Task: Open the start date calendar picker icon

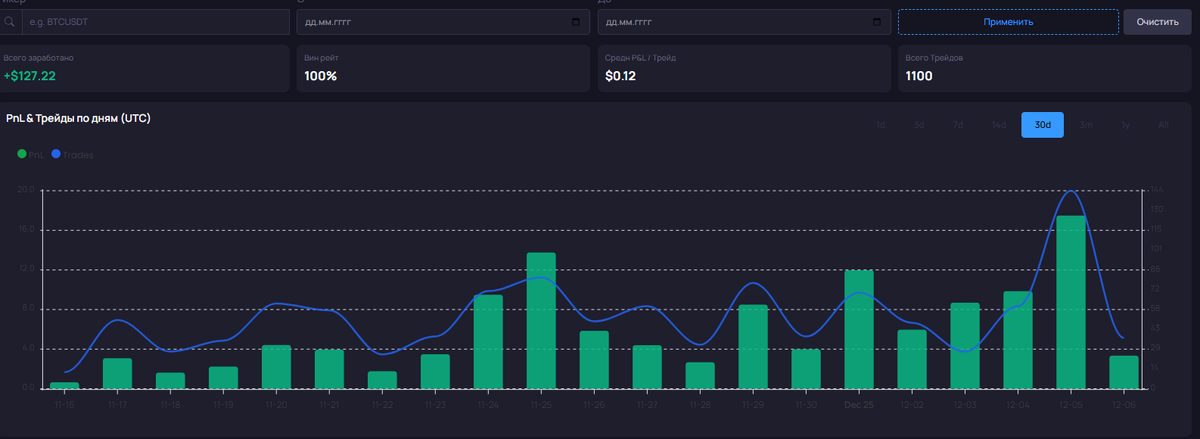Action: click(575, 21)
